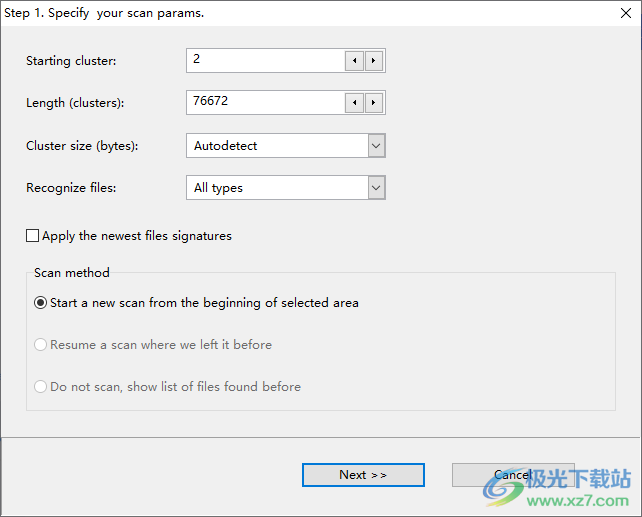Close the scan params dialog
Image resolution: width=642 pixels, height=517 pixels.
[626, 13]
